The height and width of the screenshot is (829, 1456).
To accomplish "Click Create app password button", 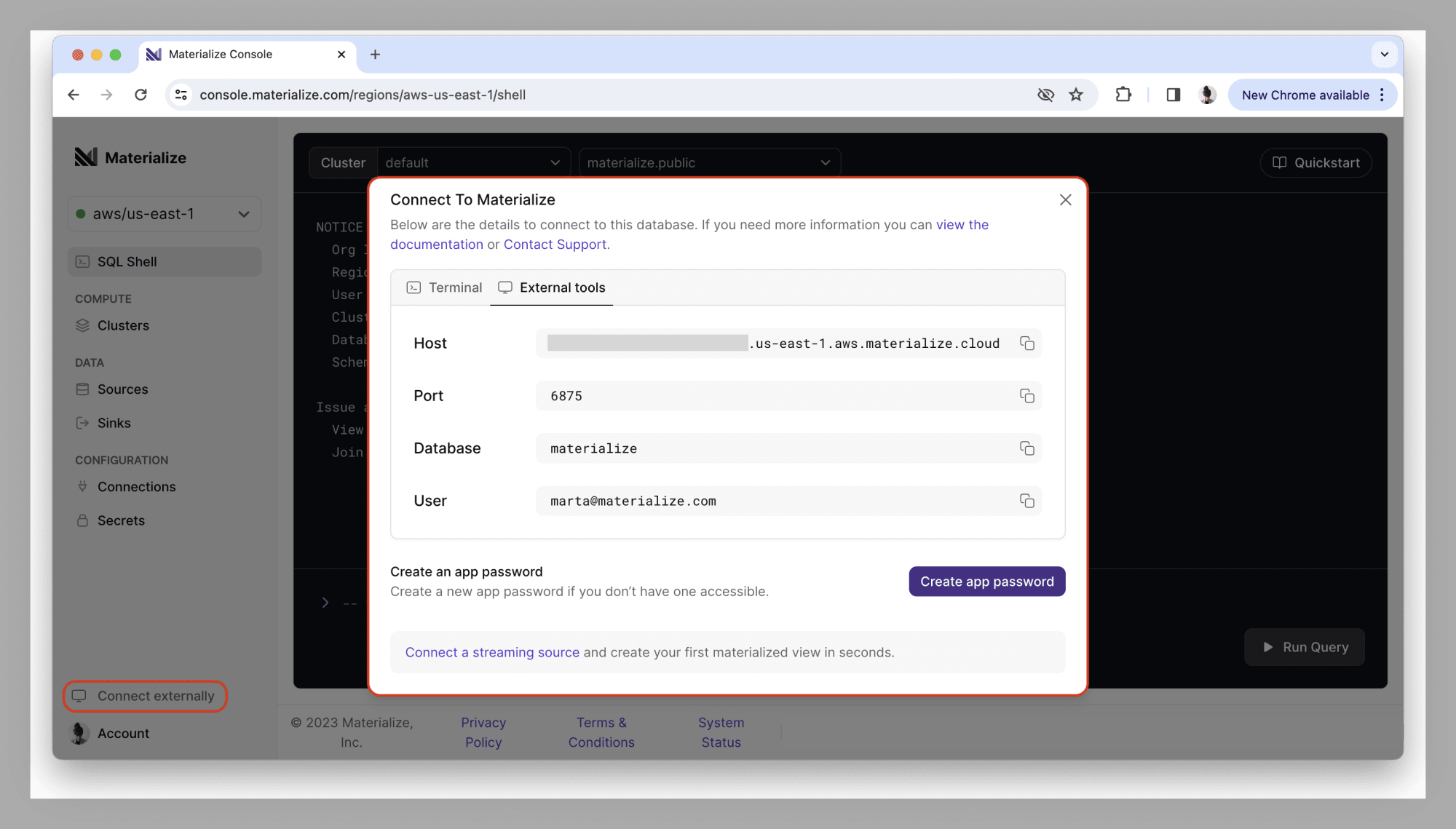I will (987, 581).
